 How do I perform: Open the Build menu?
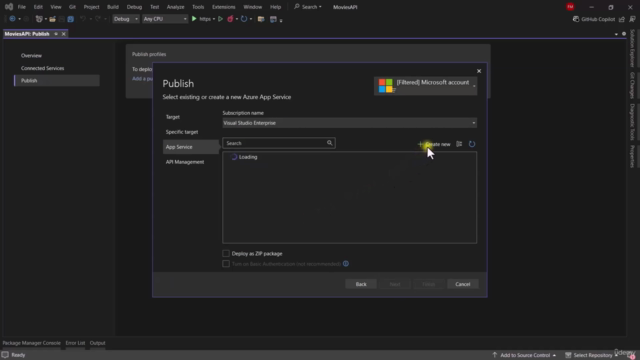pyautogui.click(x=113, y=7)
